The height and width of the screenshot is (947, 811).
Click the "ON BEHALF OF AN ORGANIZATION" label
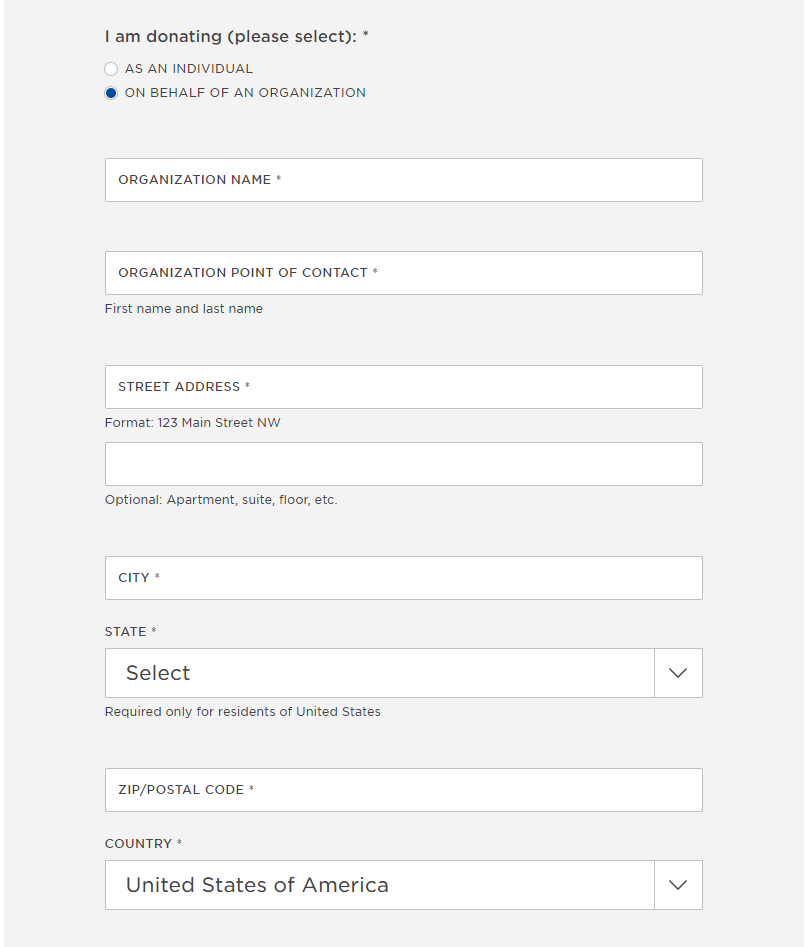tap(245, 93)
